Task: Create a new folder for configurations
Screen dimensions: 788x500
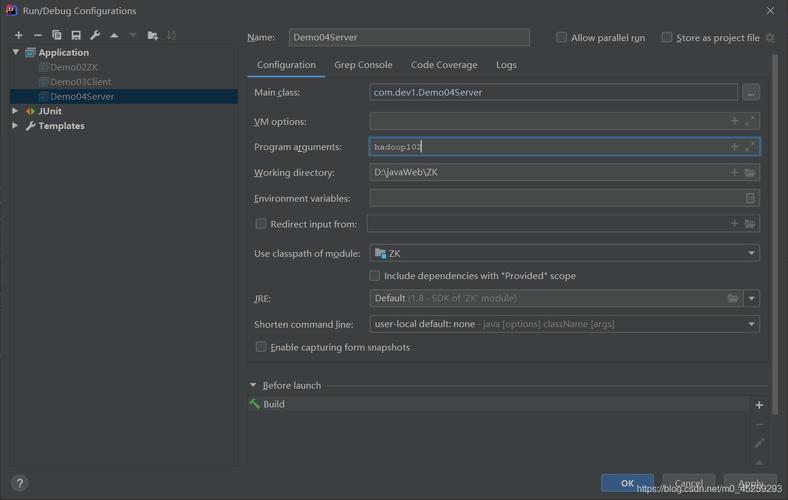Action: (x=152, y=35)
